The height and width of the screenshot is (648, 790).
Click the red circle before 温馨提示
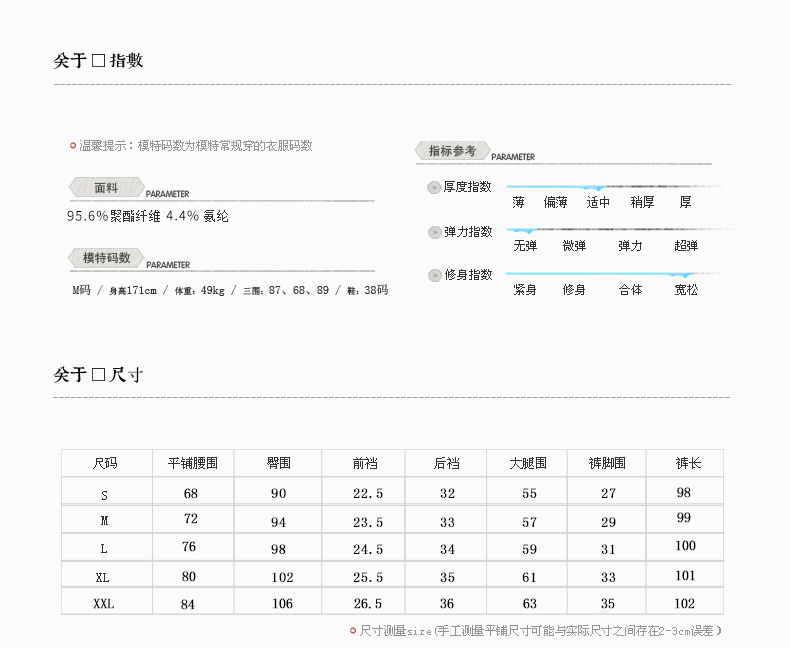coord(73,146)
